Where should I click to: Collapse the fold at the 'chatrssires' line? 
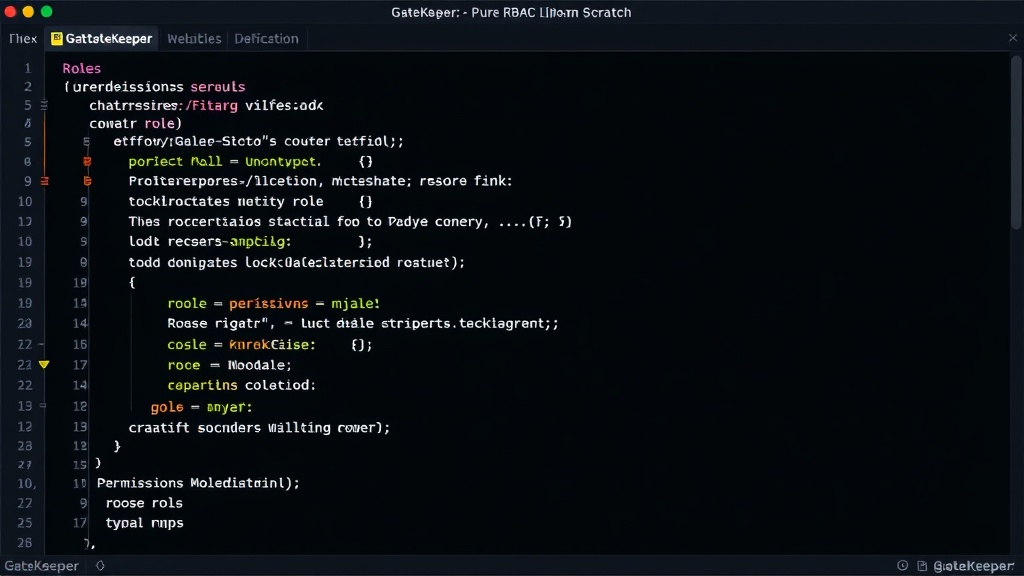click(x=44, y=105)
